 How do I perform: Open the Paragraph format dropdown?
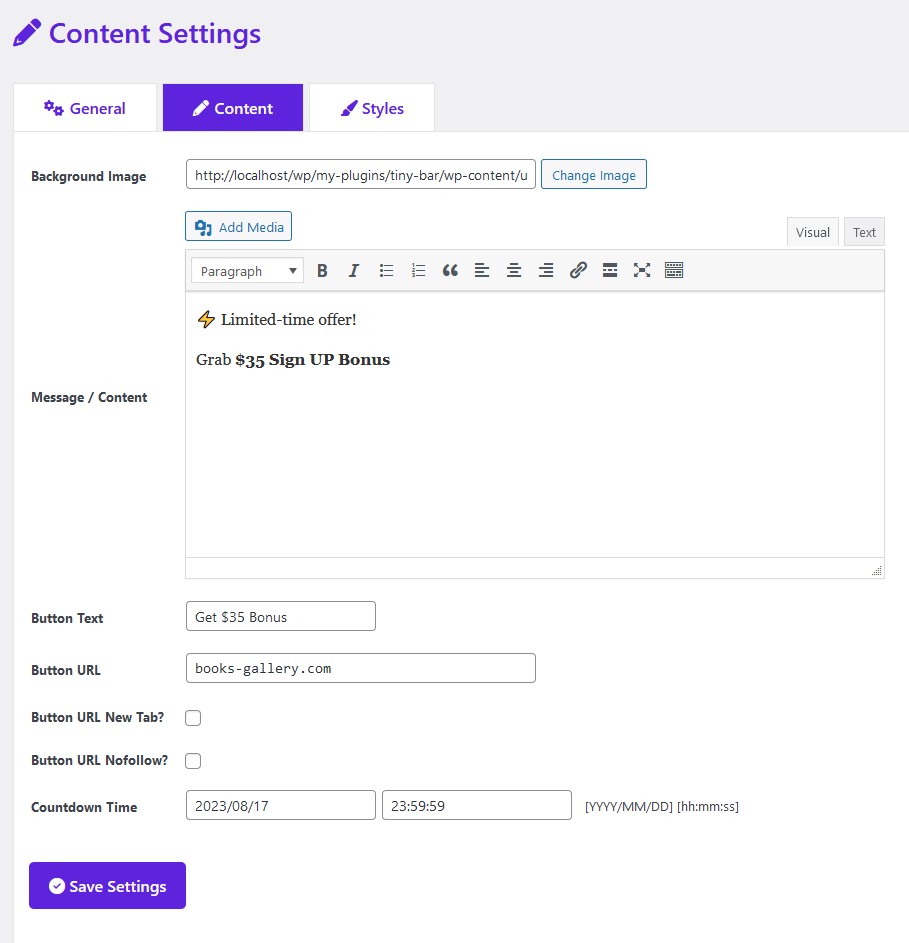(247, 271)
